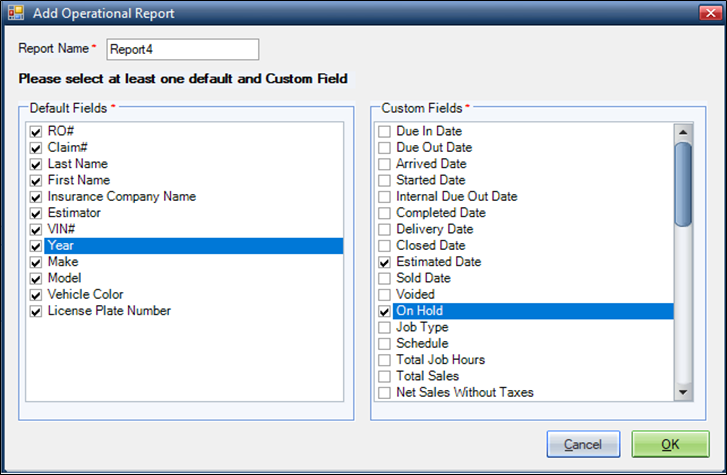Close the Add Operational Report dialog
727x475 pixels.
(710, 13)
